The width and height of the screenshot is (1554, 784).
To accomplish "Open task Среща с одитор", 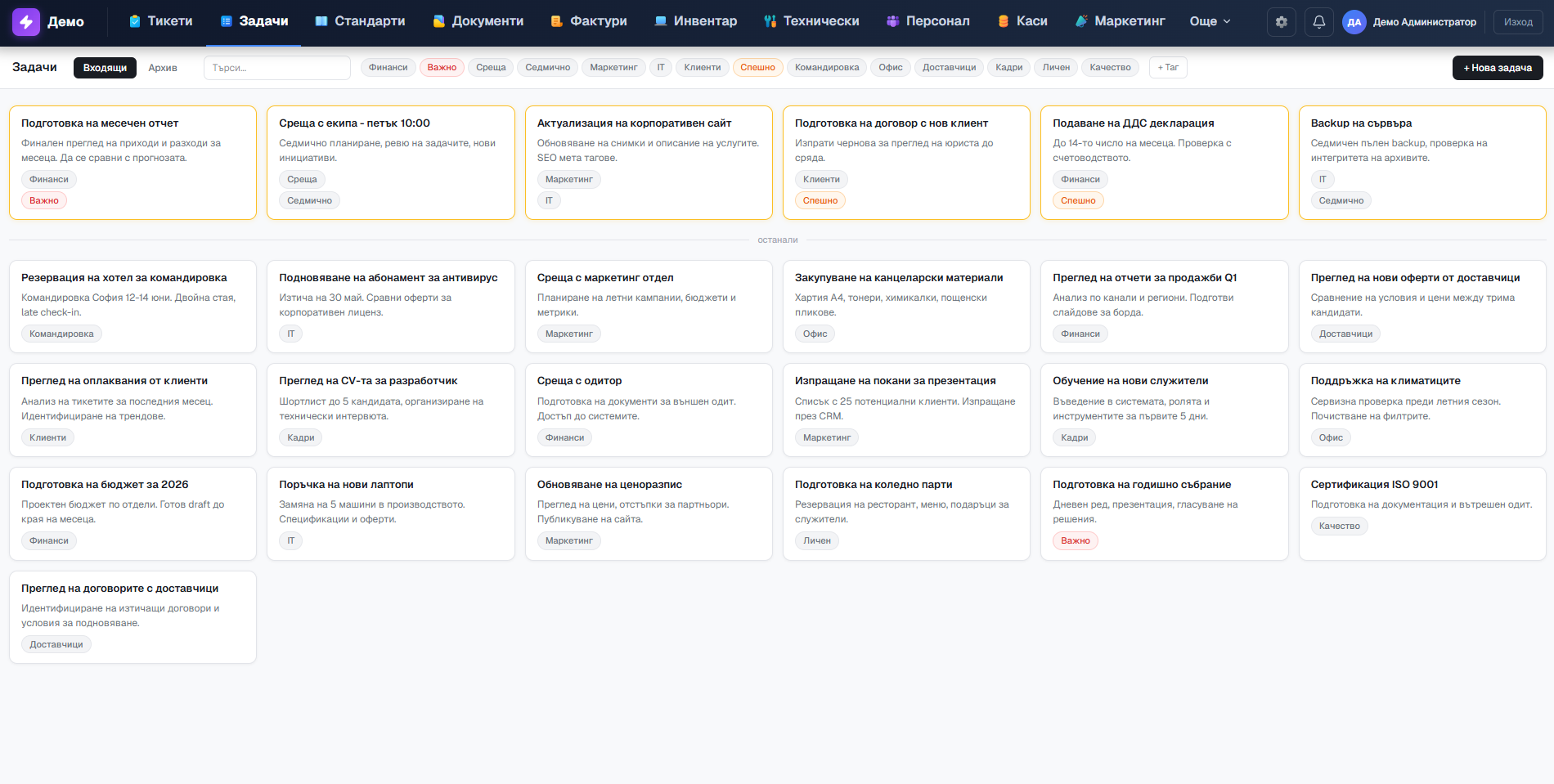I will (649, 410).
